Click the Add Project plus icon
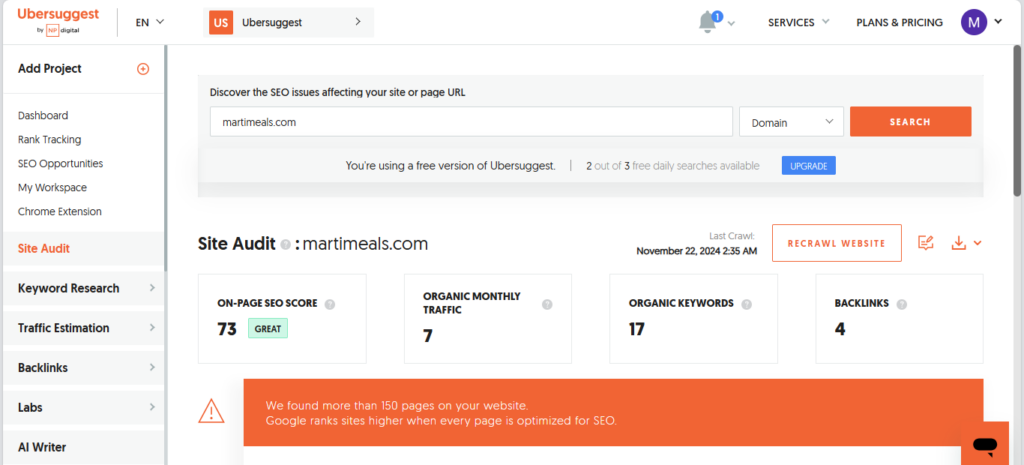Viewport: 1024px width, 465px height. tap(143, 69)
